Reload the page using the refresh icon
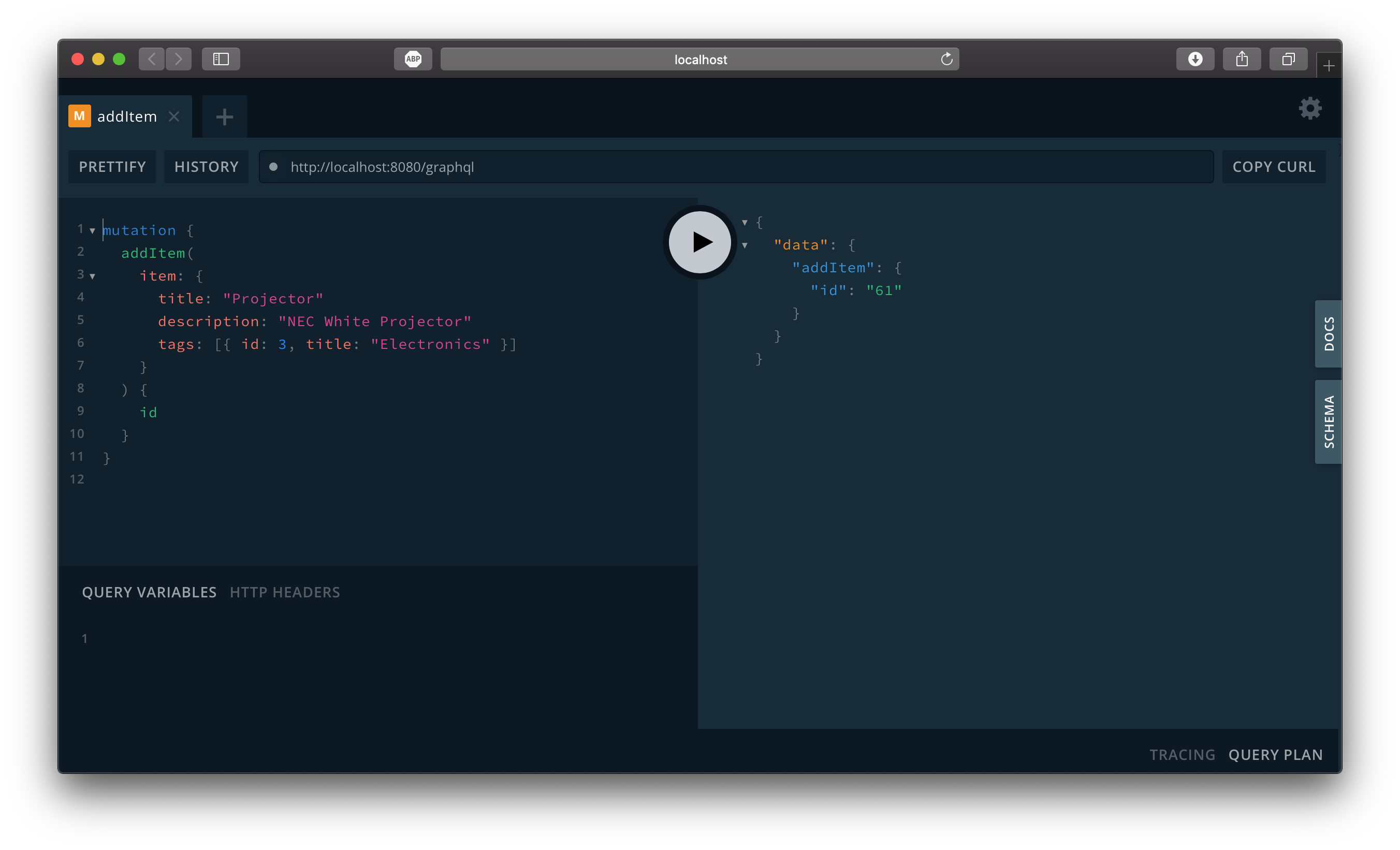The image size is (1400, 850). coord(946,58)
